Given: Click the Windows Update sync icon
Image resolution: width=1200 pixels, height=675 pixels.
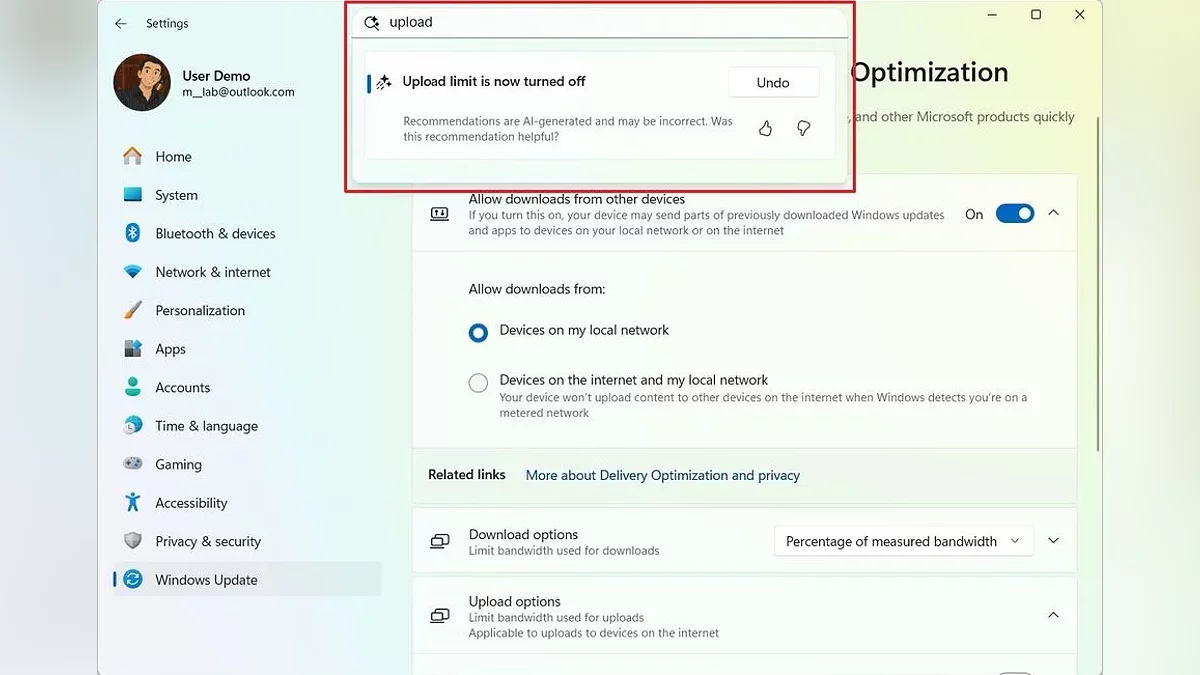Looking at the screenshot, I should 132,580.
